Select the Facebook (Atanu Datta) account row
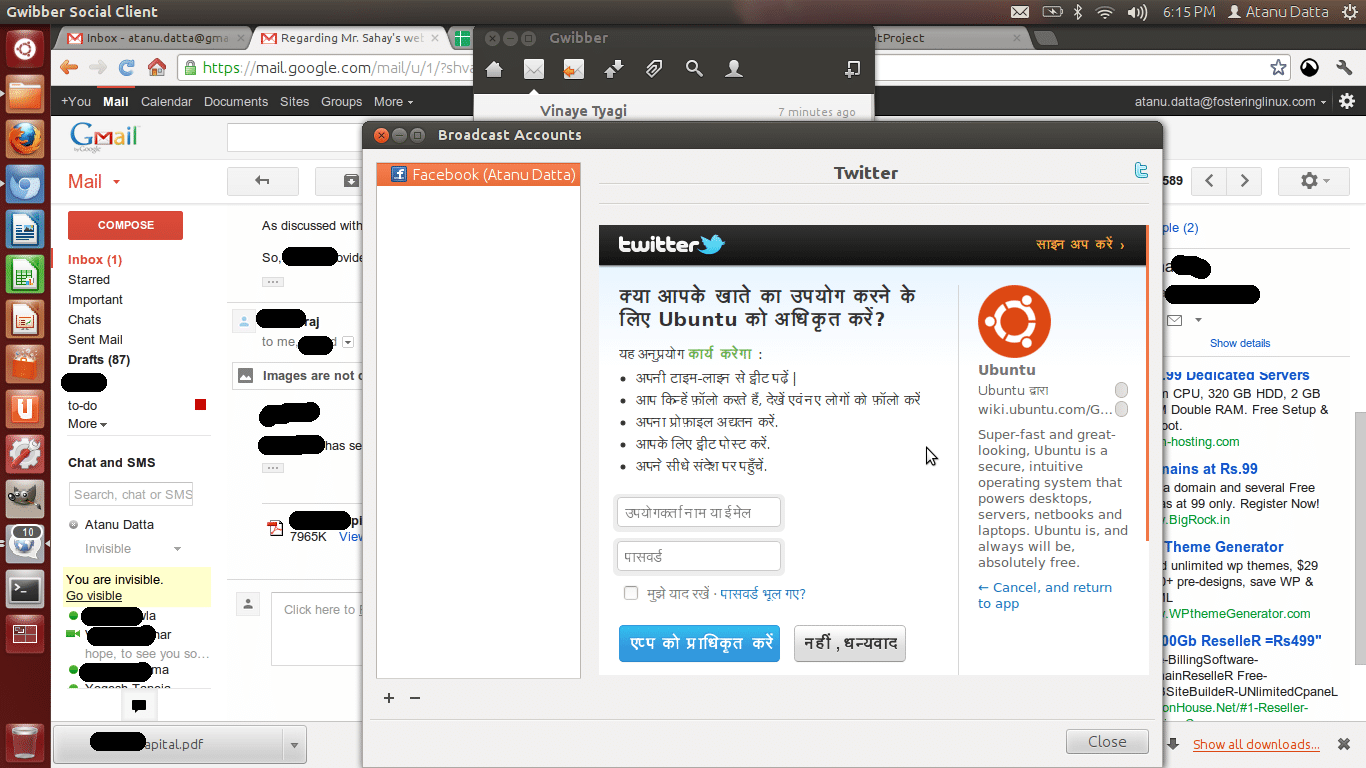Image resolution: width=1366 pixels, height=768 pixels. (x=478, y=174)
